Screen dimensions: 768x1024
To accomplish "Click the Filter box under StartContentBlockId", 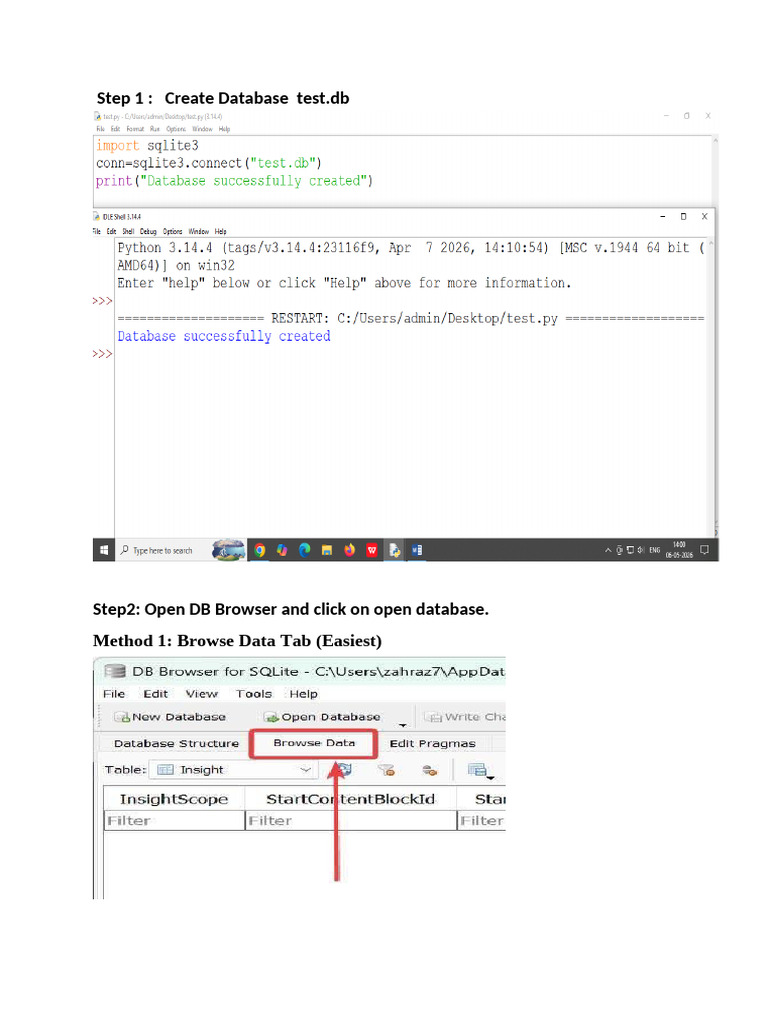I will [351, 820].
